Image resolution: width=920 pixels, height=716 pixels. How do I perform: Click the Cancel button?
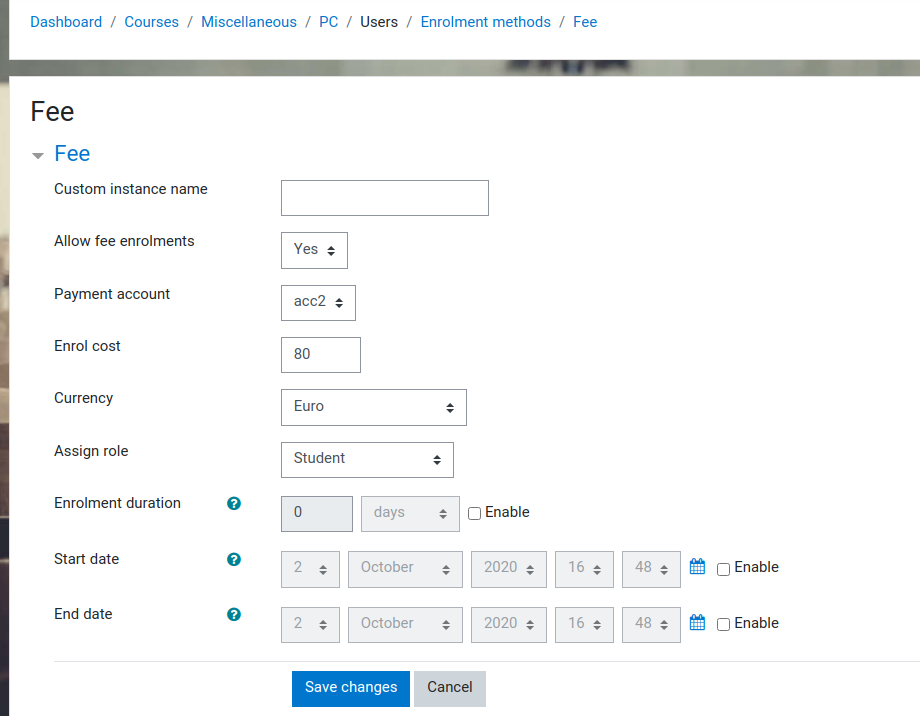(x=449, y=688)
